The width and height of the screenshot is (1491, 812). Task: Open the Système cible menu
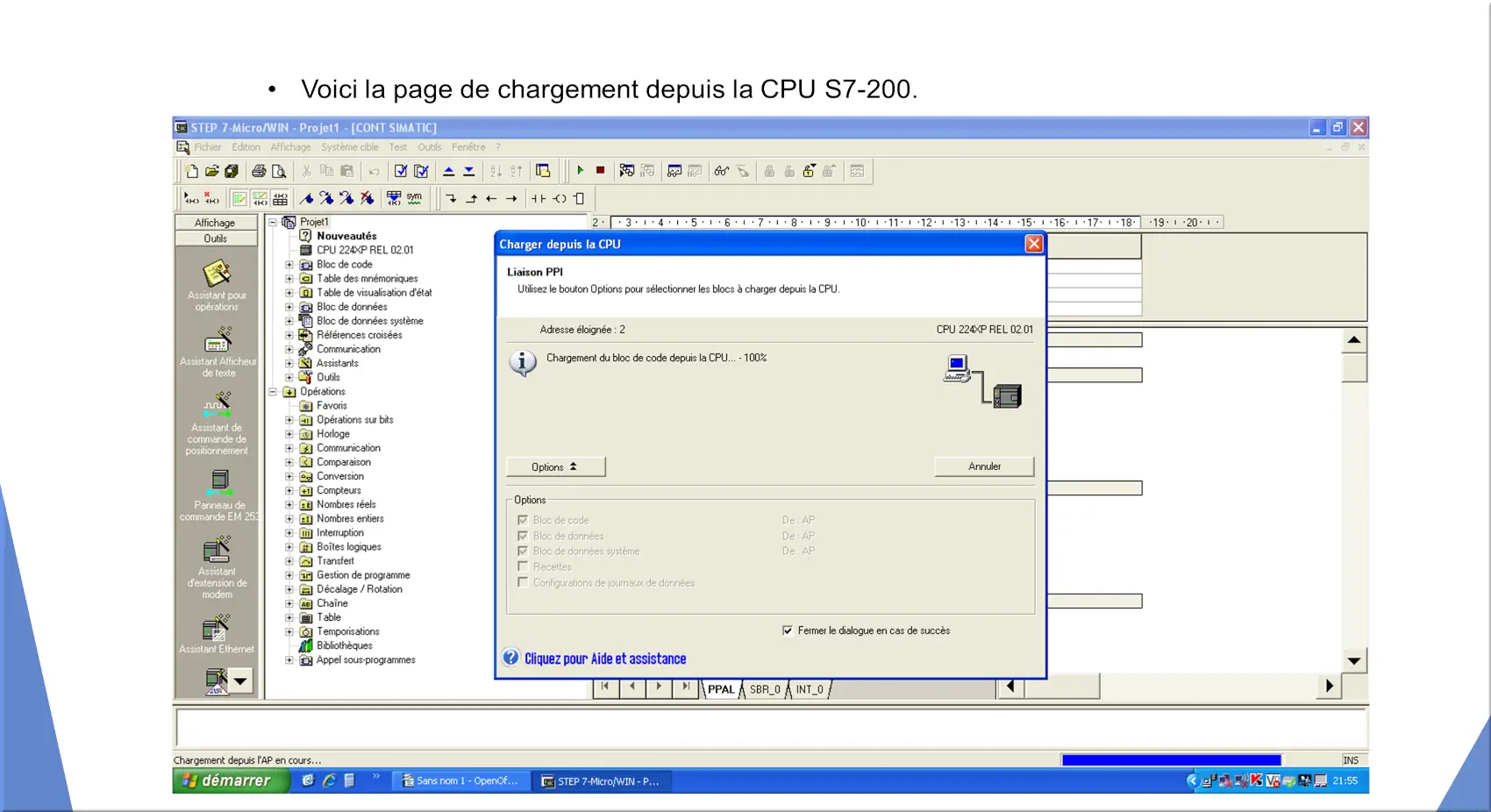tap(350, 147)
